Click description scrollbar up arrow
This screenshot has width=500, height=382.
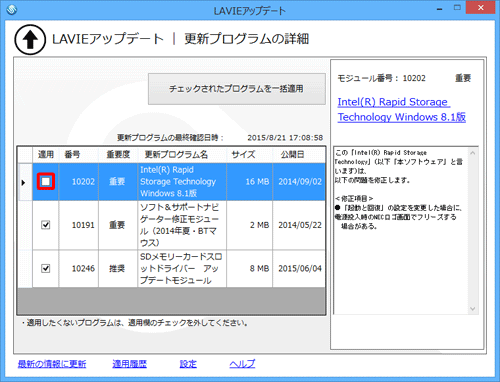point(472,153)
